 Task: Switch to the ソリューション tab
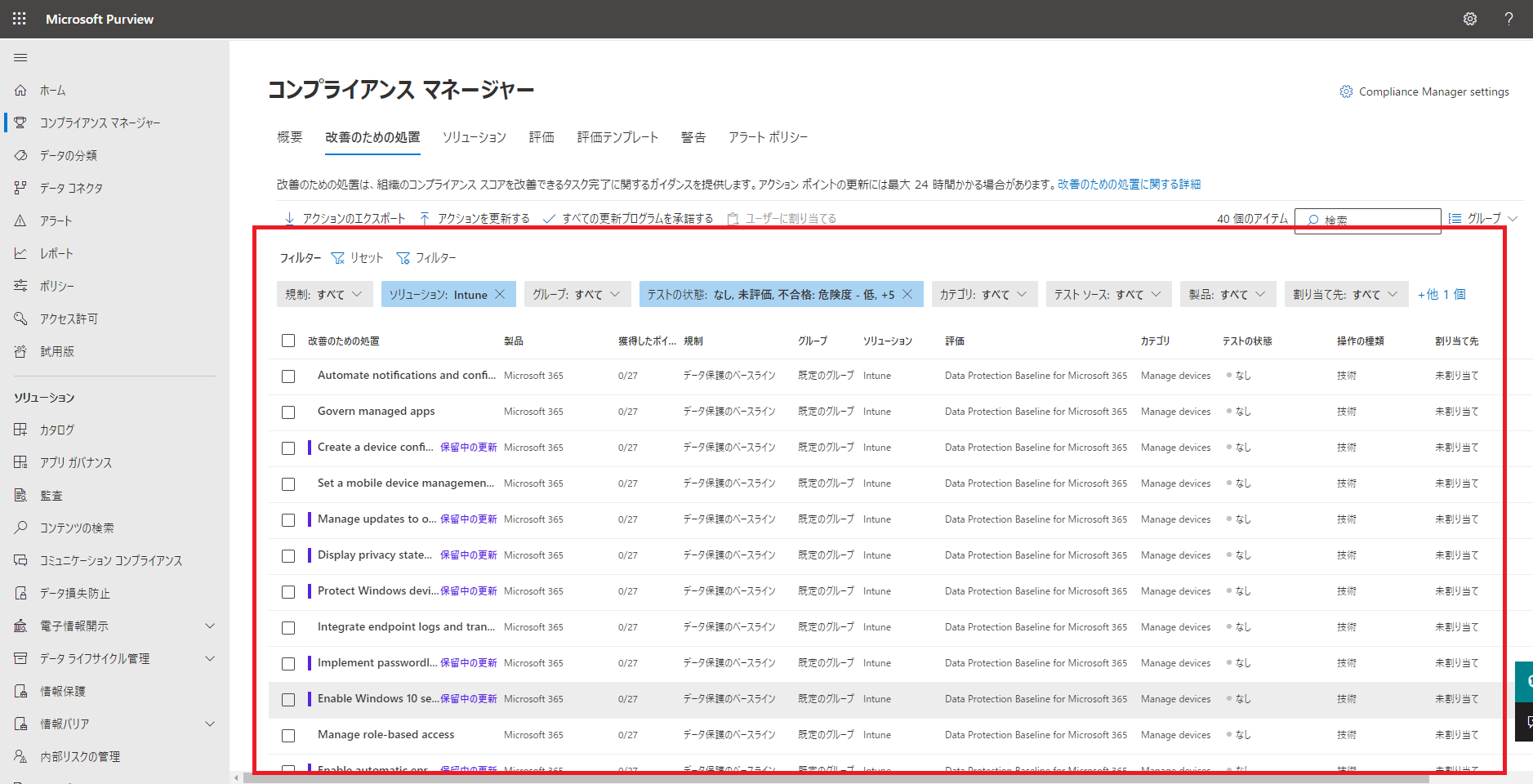click(475, 137)
